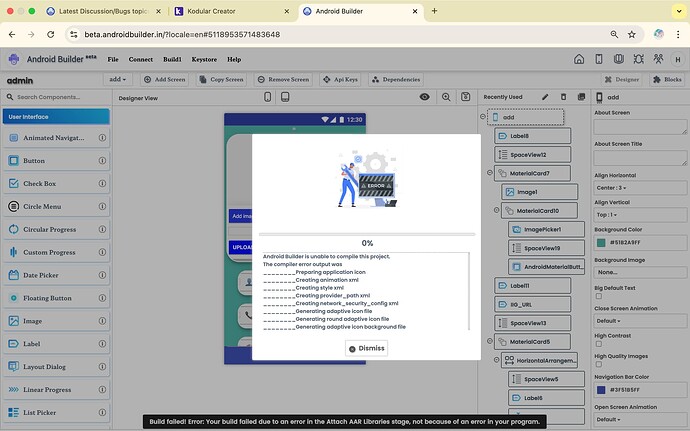Screen dimensions: 690x431
Task: Toggle the Big Default Text checkbox
Action: coord(598,296)
